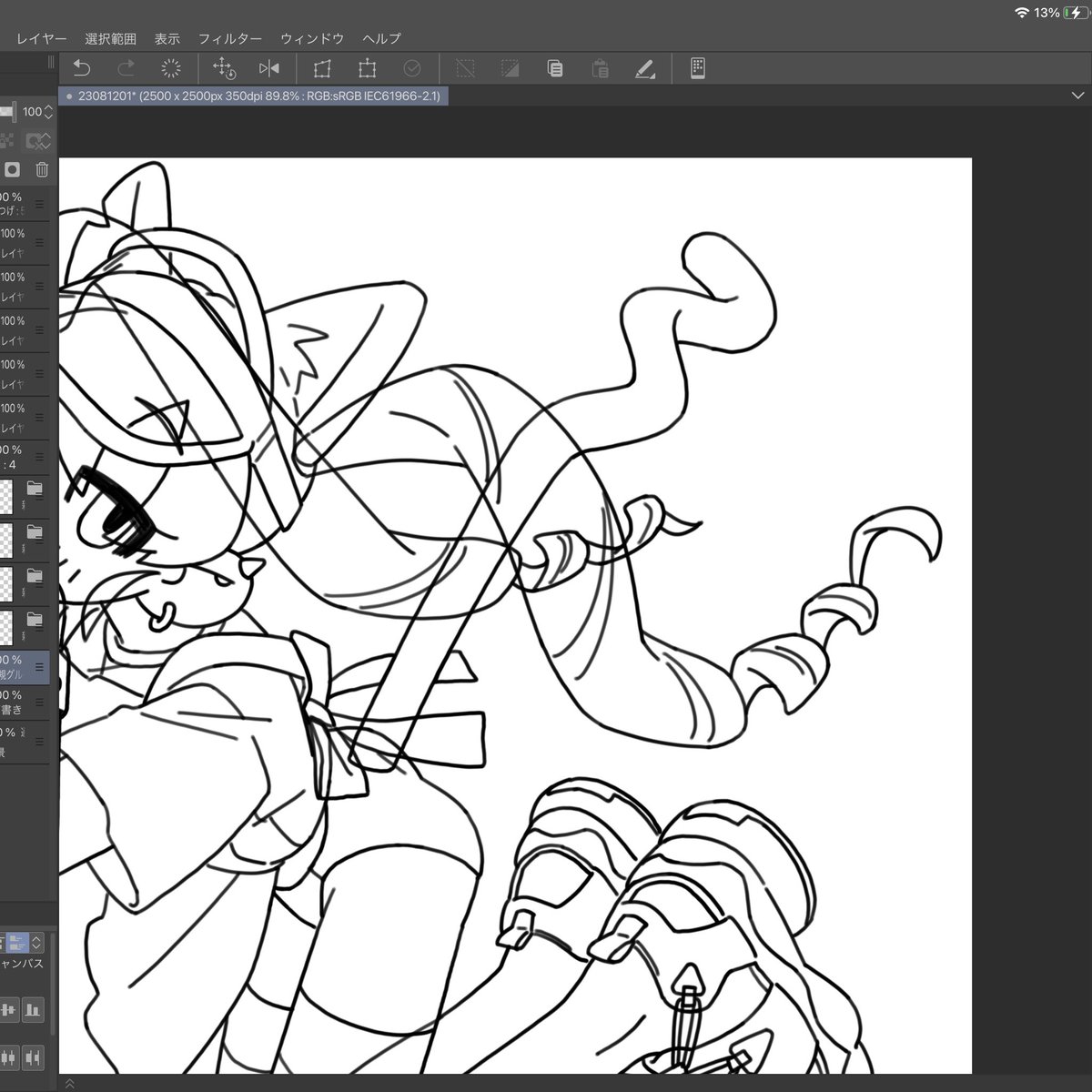
Task: Open the ウィンドウ menu
Action: coord(312,38)
